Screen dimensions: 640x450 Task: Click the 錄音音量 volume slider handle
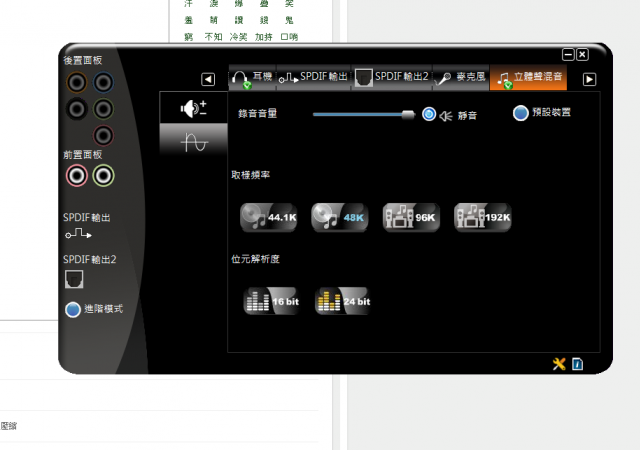tap(408, 115)
